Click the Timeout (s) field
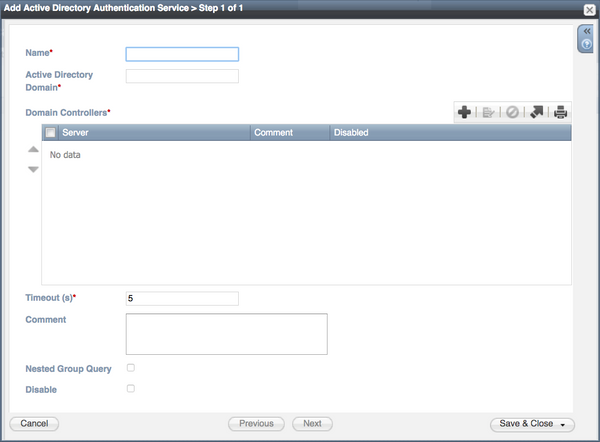The width and height of the screenshot is (600, 442). click(x=182, y=298)
